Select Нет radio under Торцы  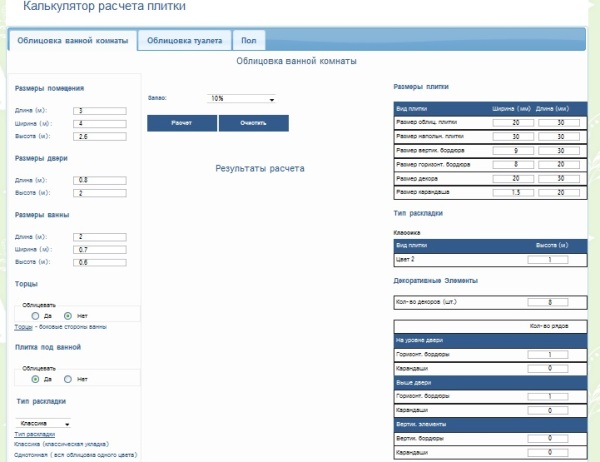[68, 316]
